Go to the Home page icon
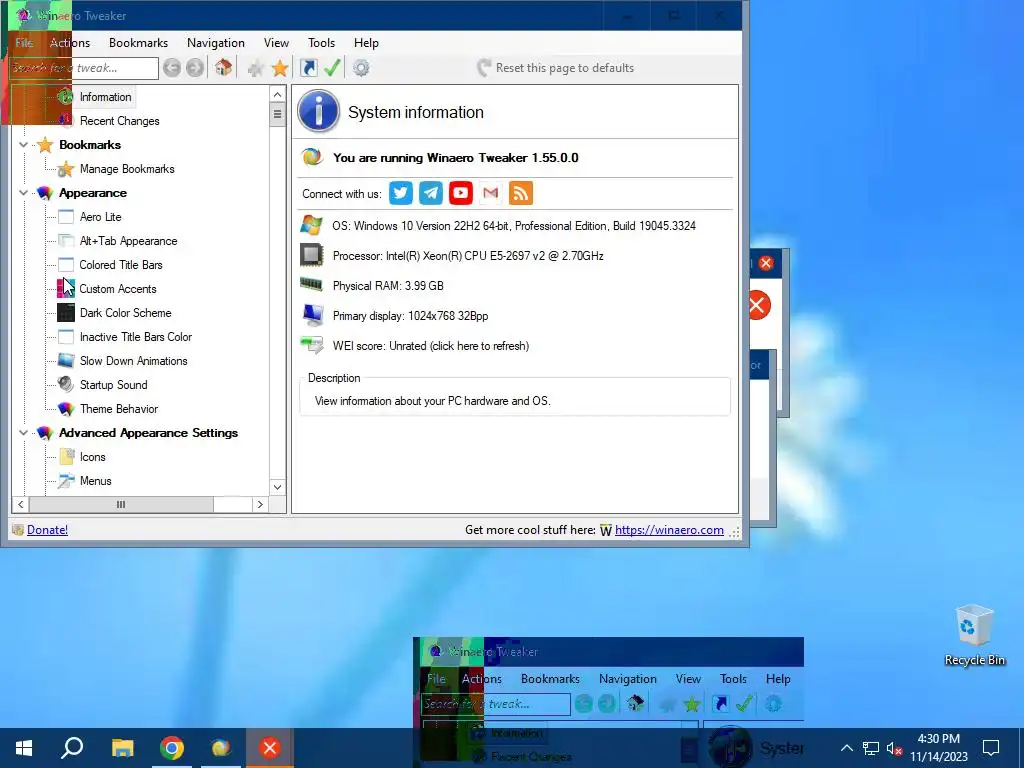This screenshot has height=768, width=1024. 223,67
